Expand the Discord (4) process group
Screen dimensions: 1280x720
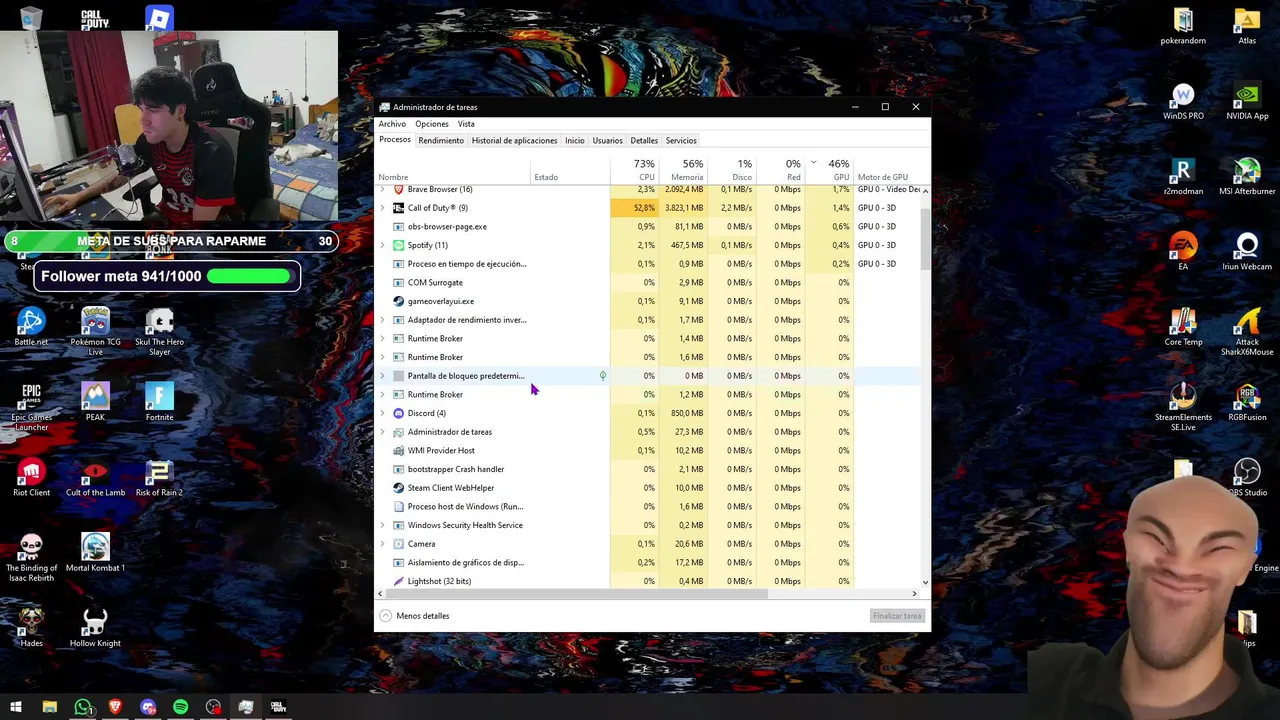(x=382, y=413)
